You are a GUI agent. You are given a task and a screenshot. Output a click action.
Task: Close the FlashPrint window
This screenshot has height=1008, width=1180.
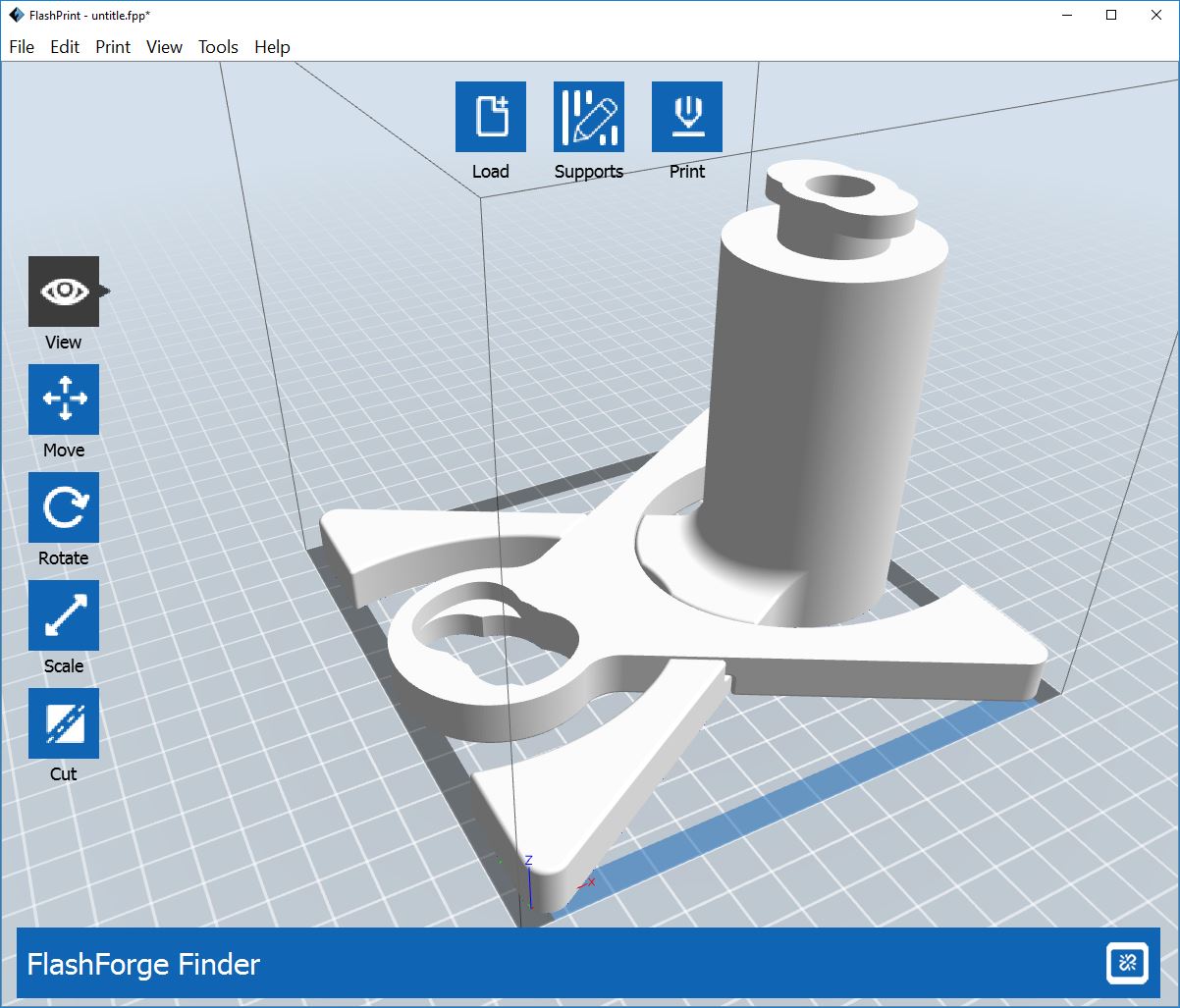pos(1156,15)
